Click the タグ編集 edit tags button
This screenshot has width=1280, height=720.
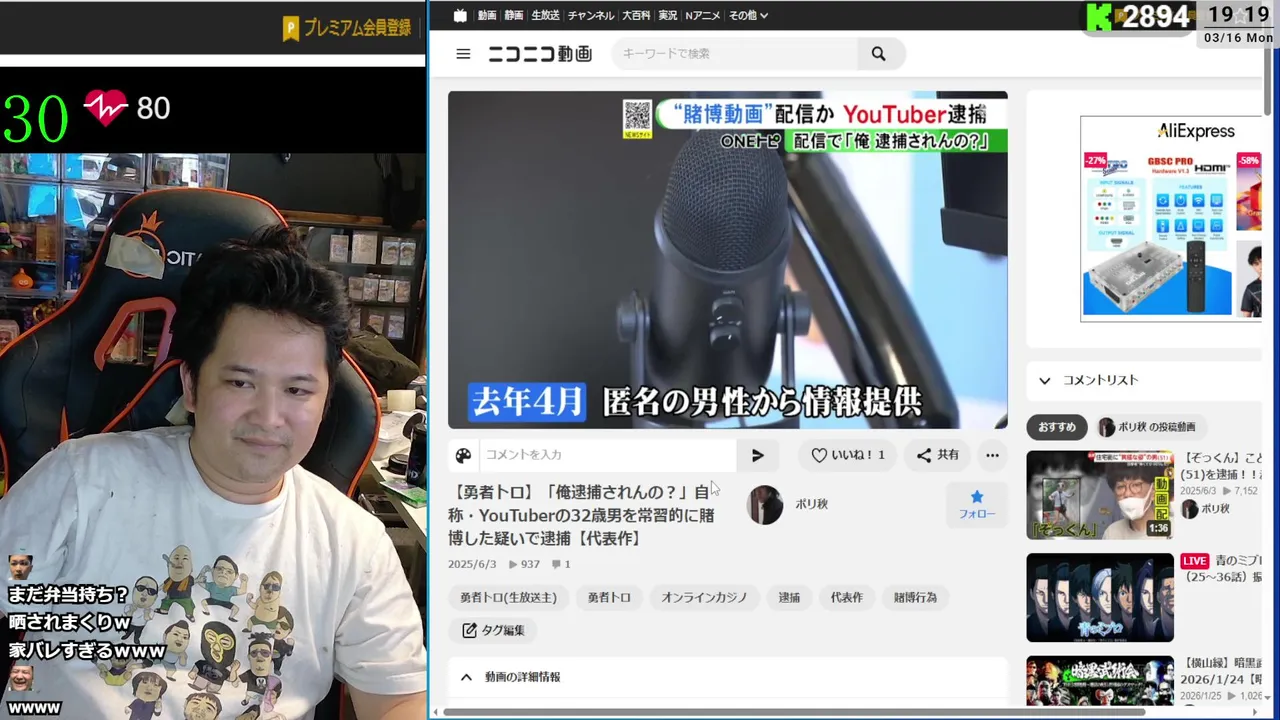pos(493,630)
